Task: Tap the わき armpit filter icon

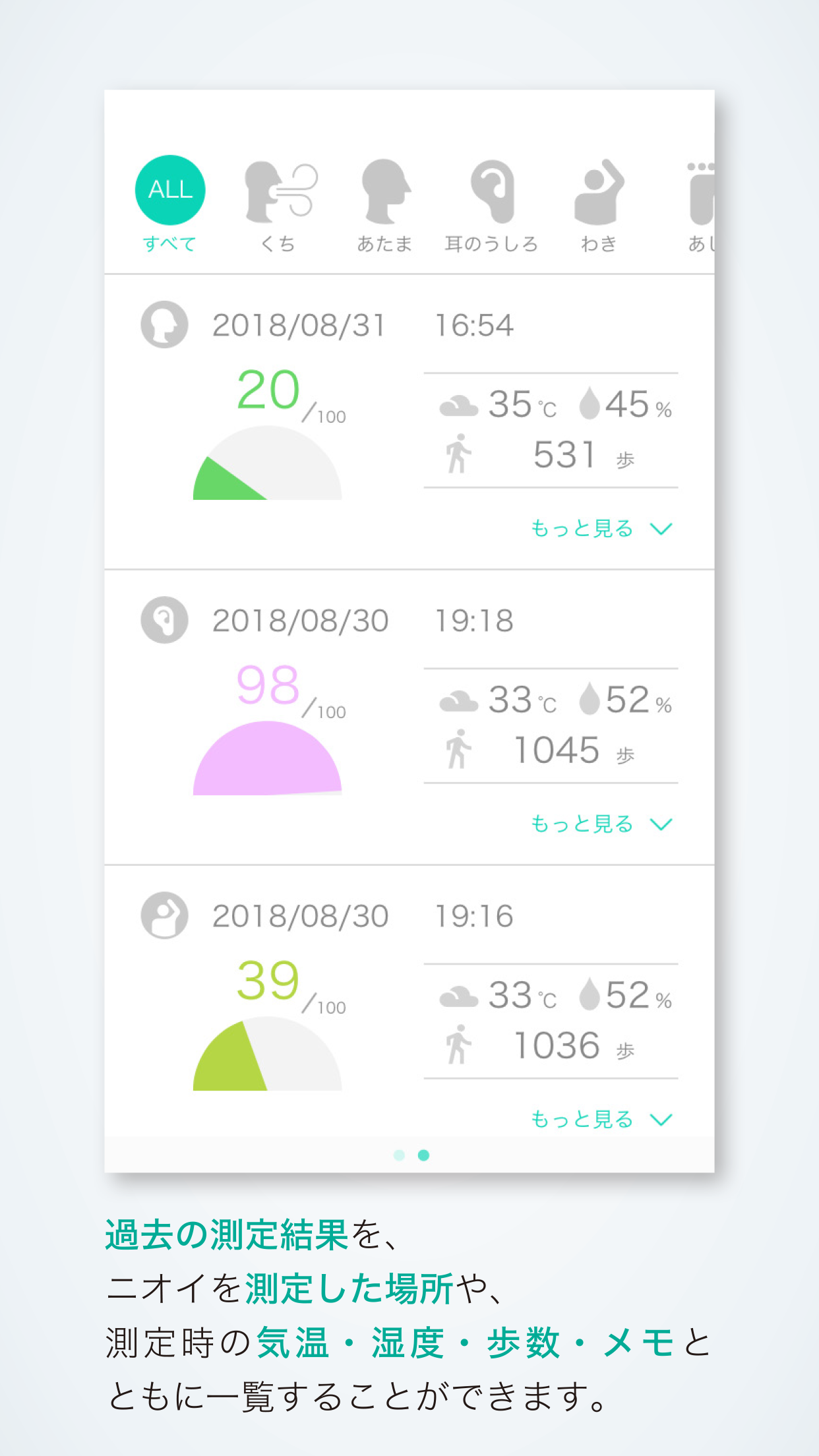Action: (599, 191)
